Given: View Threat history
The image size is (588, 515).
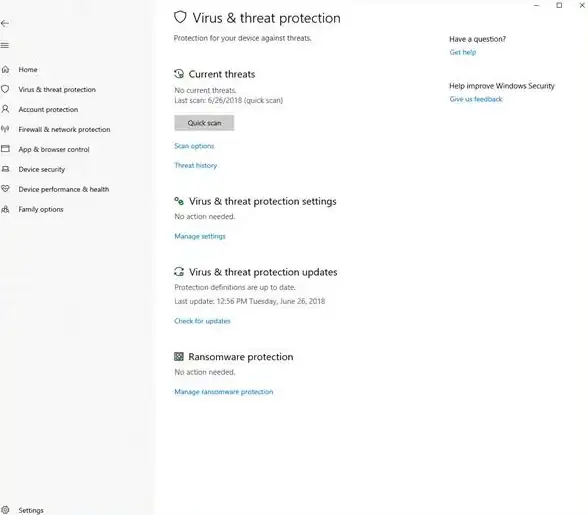Looking at the screenshot, I should point(195,165).
